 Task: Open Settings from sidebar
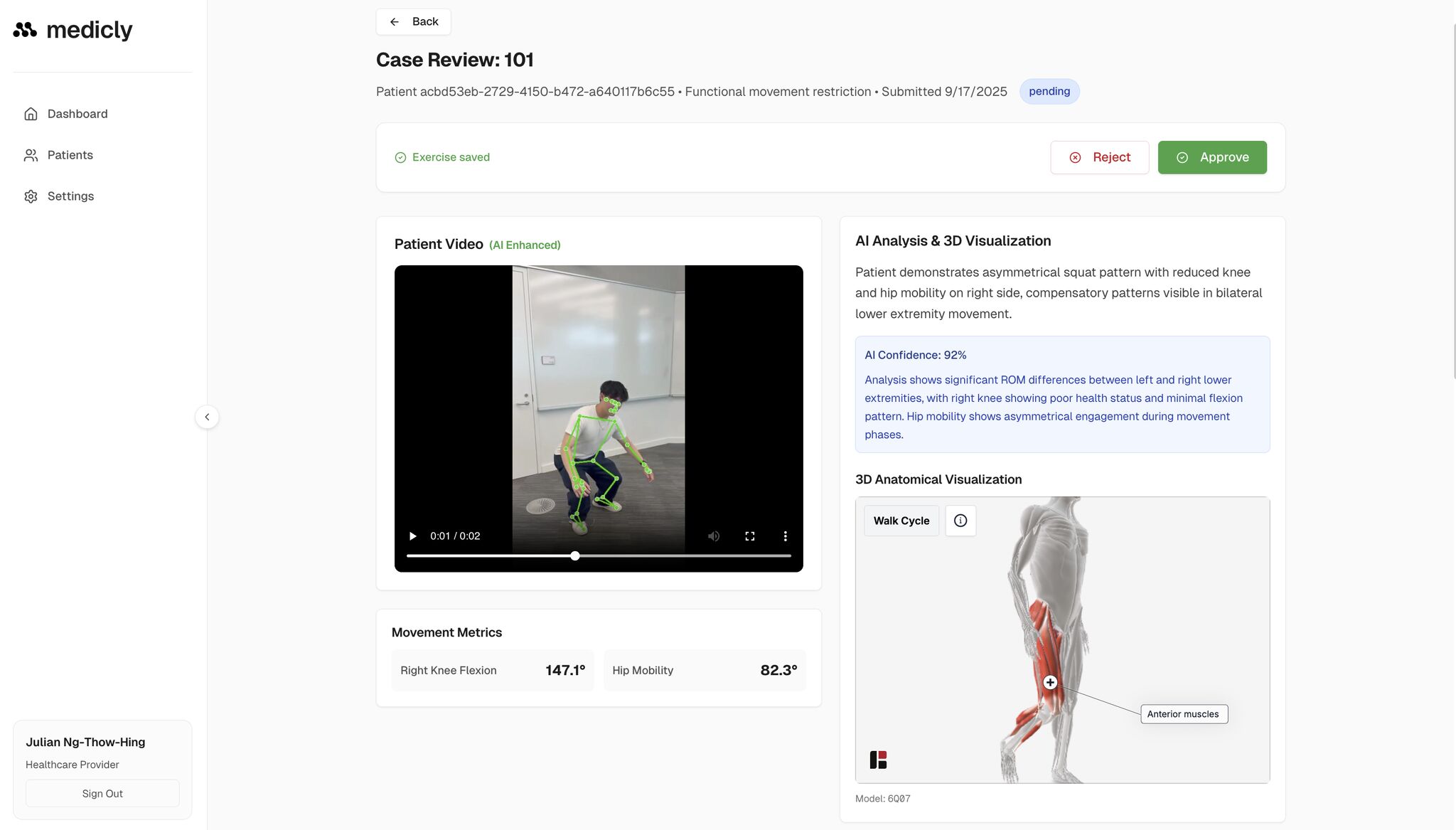70,196
